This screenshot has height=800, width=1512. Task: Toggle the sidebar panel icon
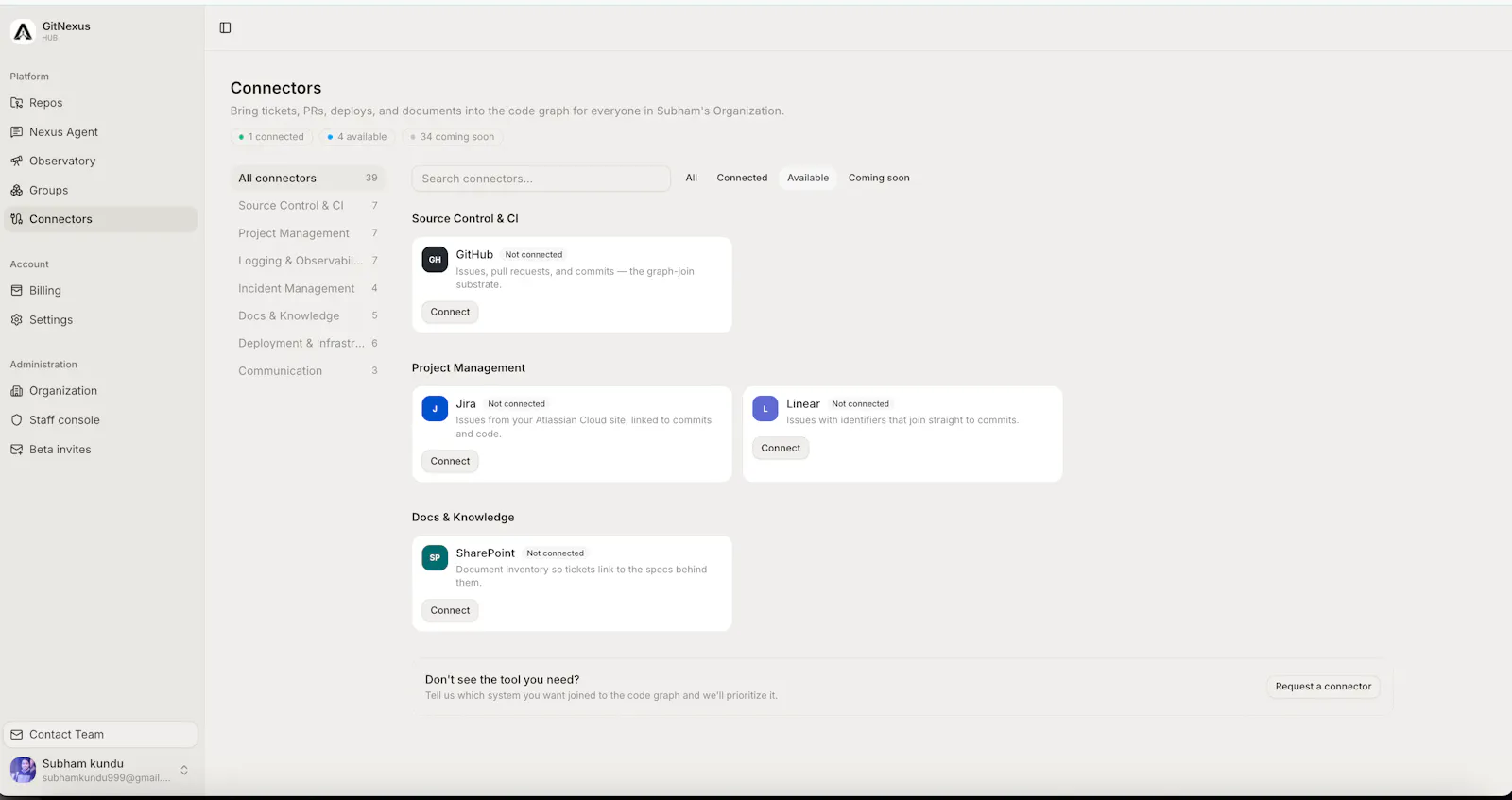tap(225, 27)
